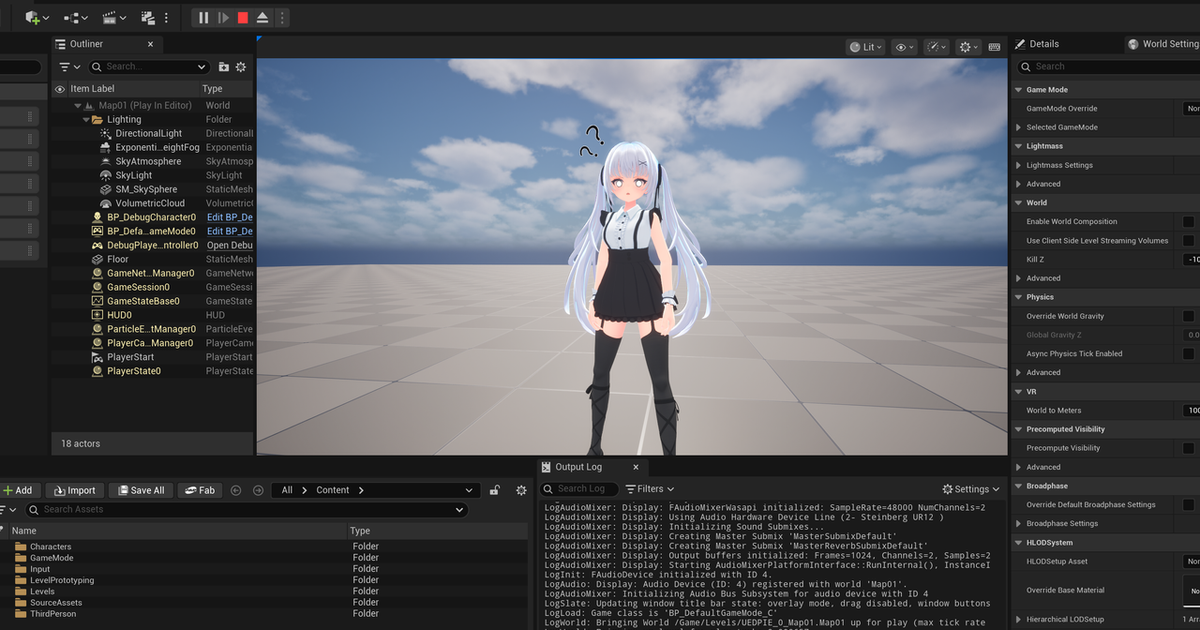Image resolution: width=1200 pixels, height=630 pixels.
Task: Open play options three-dot menu beside Eject
Action: [281, 17]
